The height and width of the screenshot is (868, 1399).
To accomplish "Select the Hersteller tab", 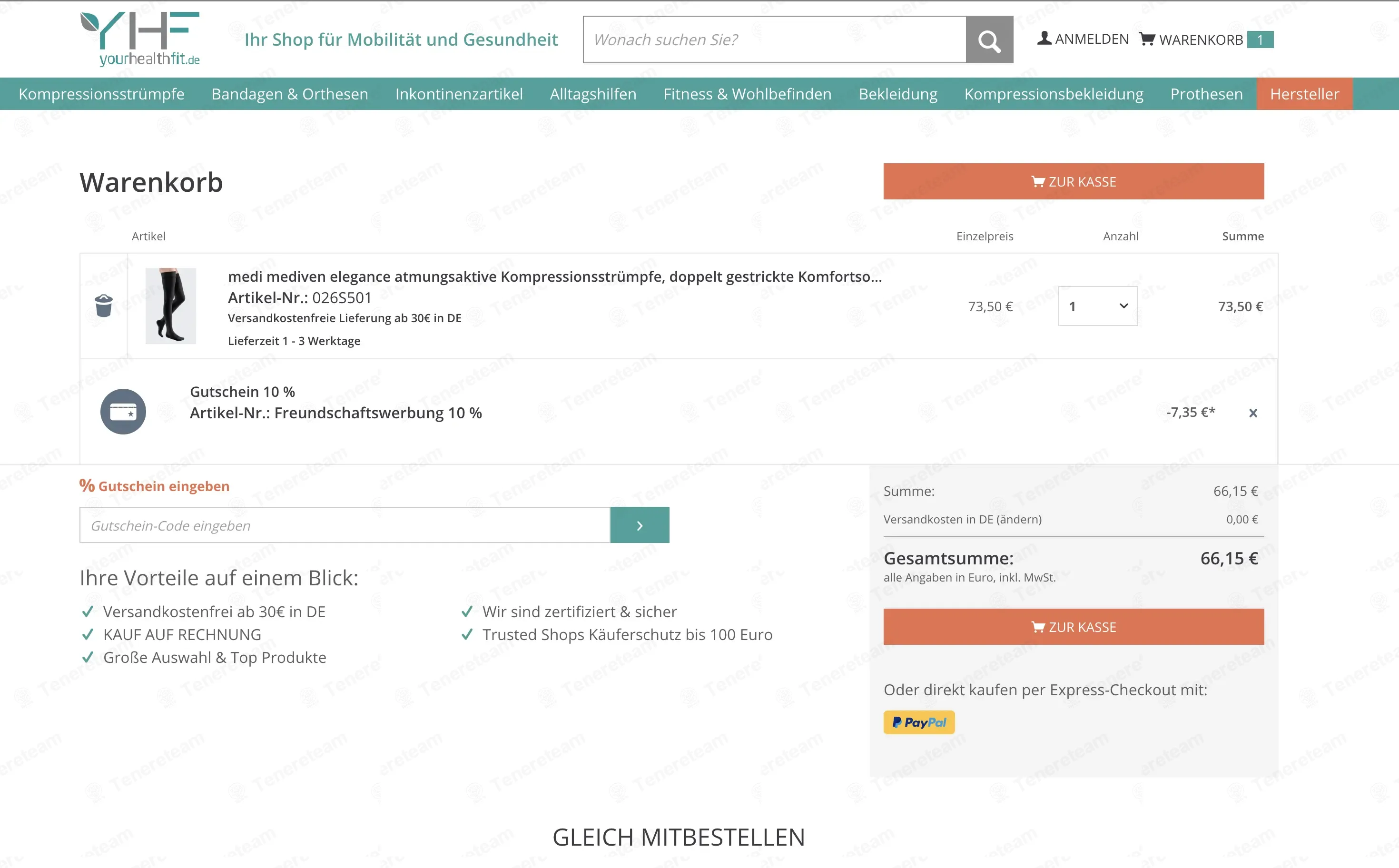I will 1304,94.
